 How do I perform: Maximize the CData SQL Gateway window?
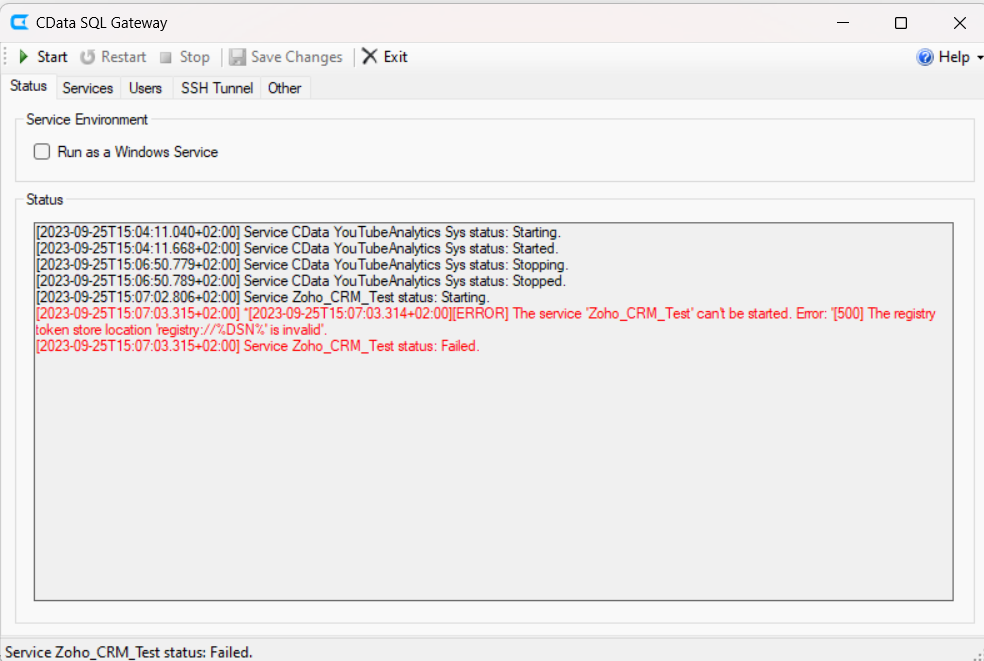tap(901, 23)
